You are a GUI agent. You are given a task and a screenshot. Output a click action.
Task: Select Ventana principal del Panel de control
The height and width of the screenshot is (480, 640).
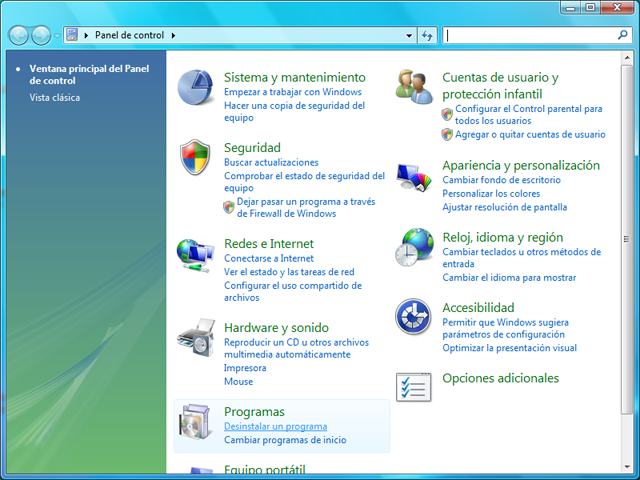[89, 75]
